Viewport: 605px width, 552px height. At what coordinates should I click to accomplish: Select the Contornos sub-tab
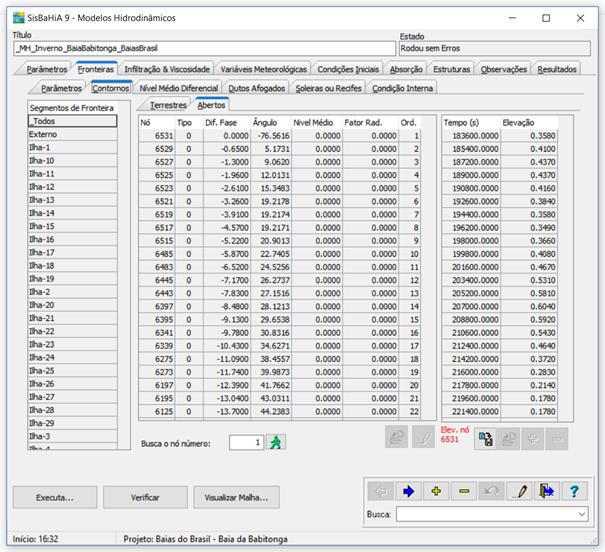point(111,88)
